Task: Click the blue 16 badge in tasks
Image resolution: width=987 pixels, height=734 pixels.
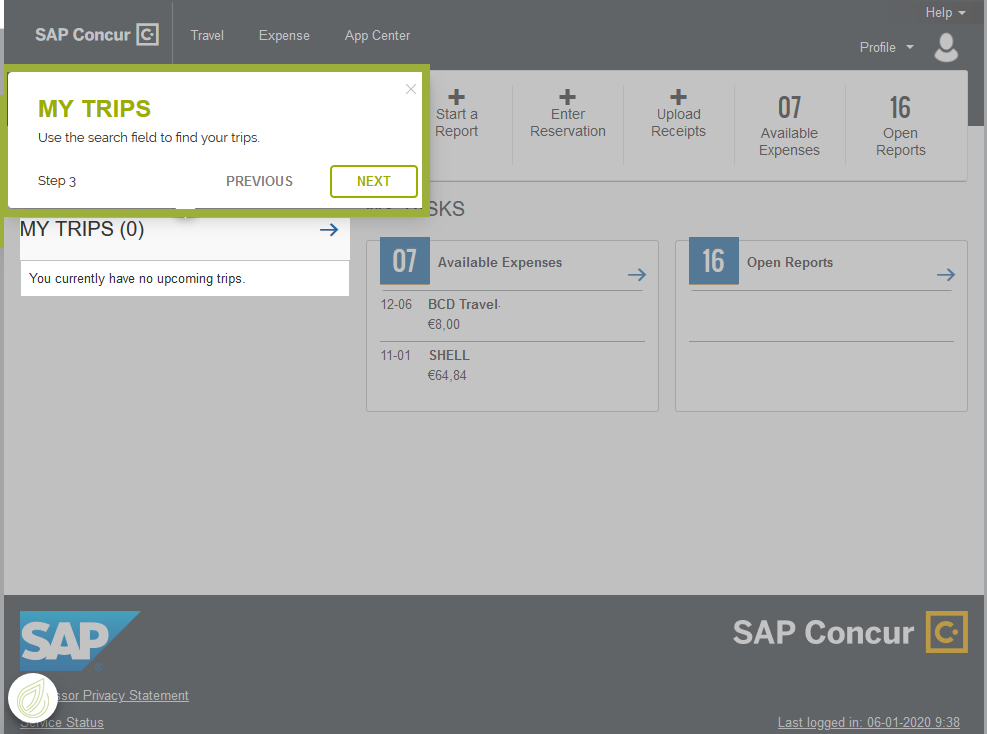Action: [714, 261]
